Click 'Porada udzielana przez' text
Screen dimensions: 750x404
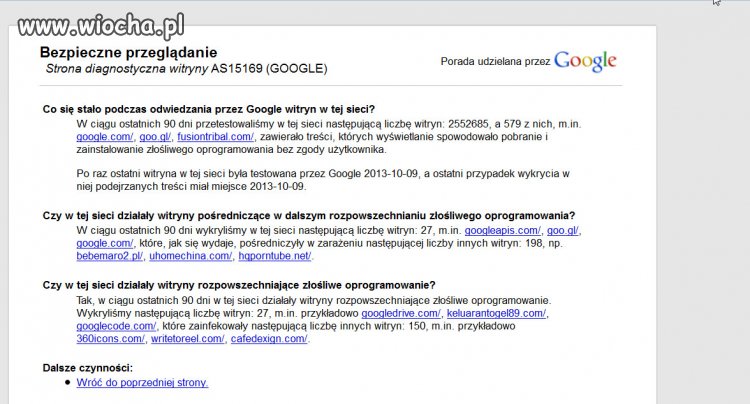point(496,62)
